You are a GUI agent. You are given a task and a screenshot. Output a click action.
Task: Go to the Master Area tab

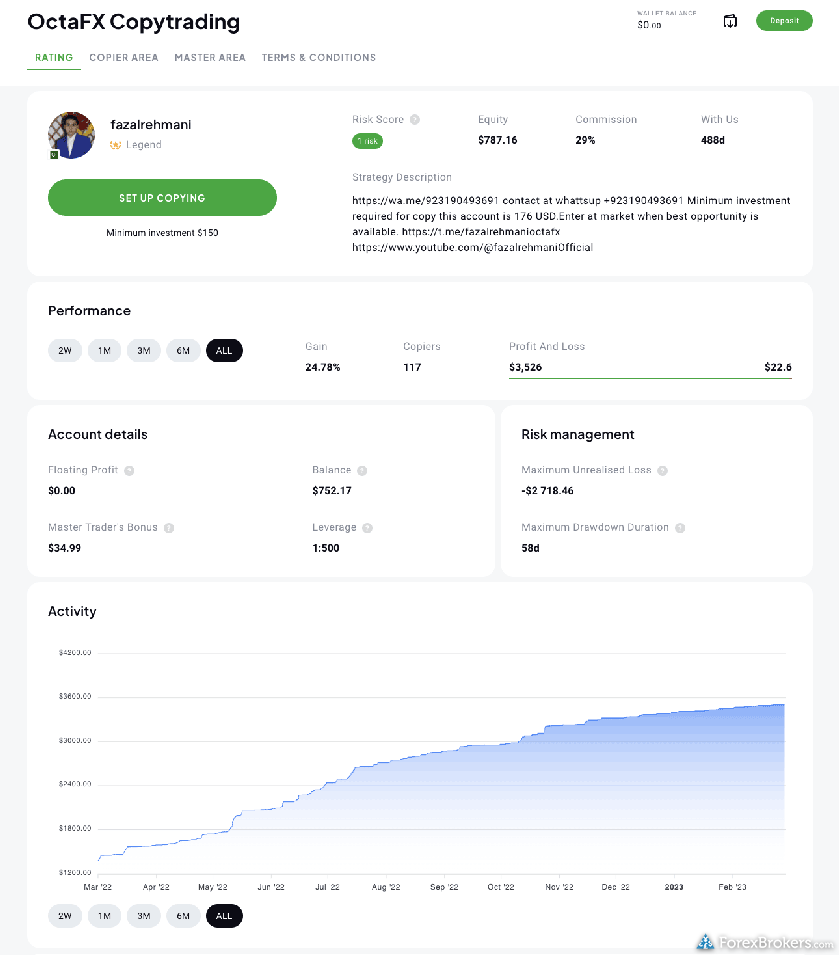click(x=210, y=58)
